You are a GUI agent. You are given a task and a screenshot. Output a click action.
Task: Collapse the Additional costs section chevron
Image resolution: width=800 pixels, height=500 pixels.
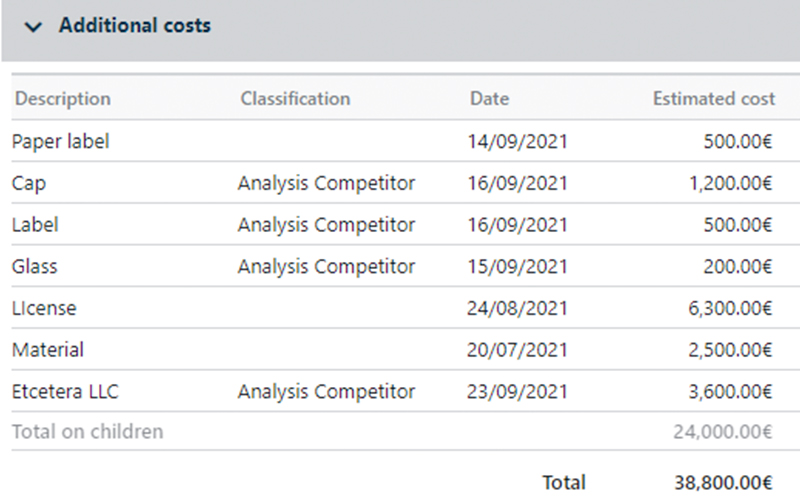pyautogui.click(x=35, y=28)
